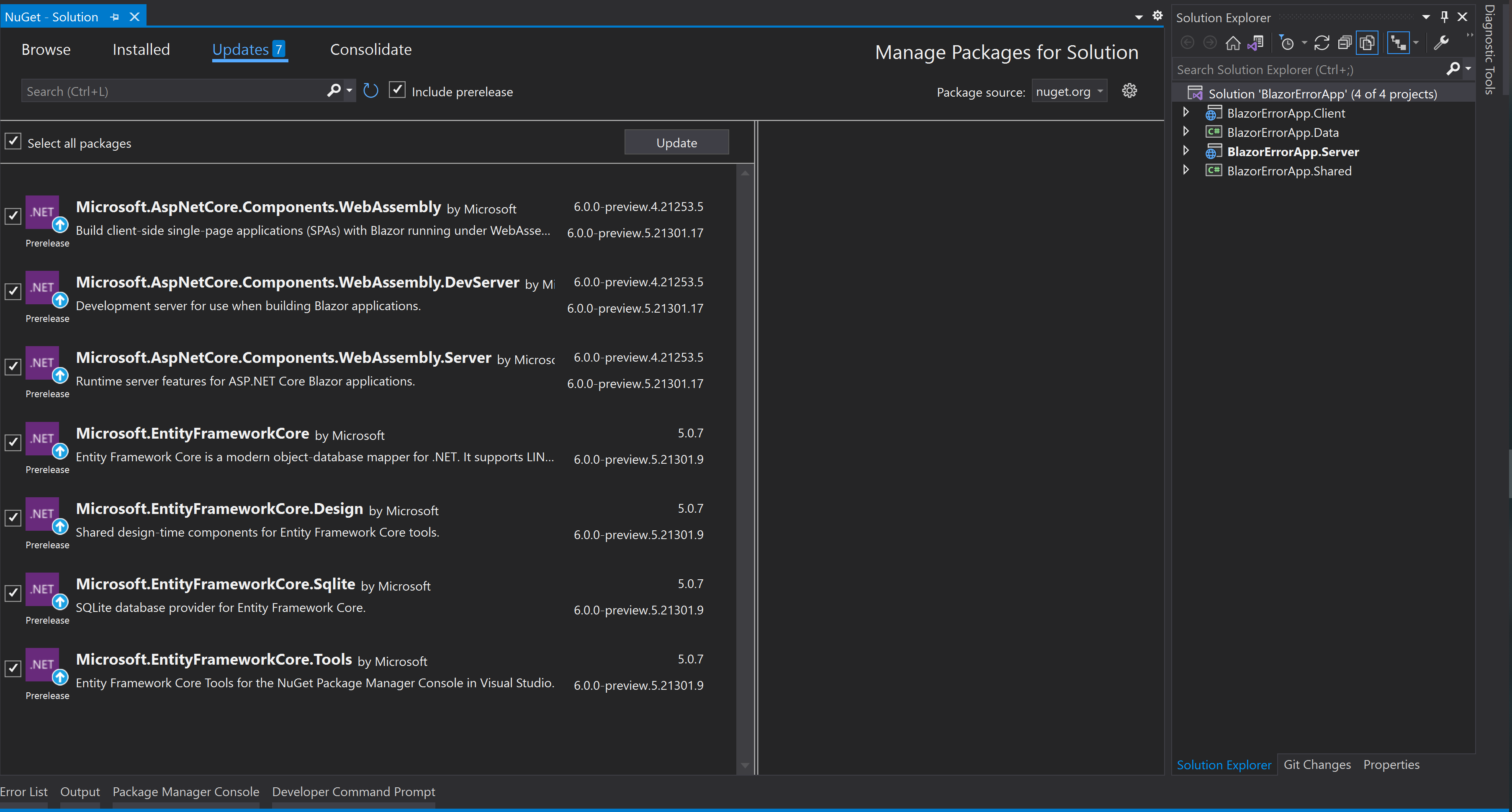1512x812 pixels.
Task: Expand the BlazorErrorApp.Server project node
Action: 1186,151
